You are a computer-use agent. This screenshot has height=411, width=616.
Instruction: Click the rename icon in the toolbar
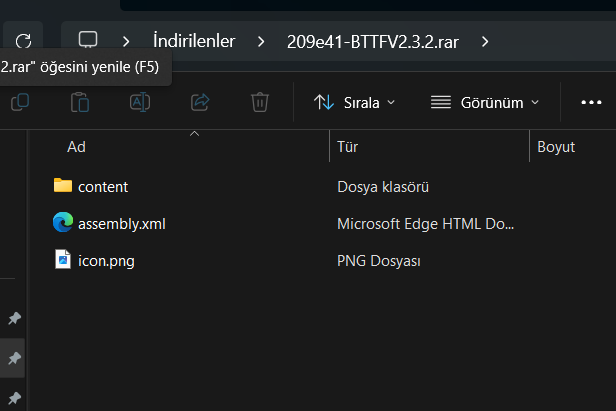(140, 102)
